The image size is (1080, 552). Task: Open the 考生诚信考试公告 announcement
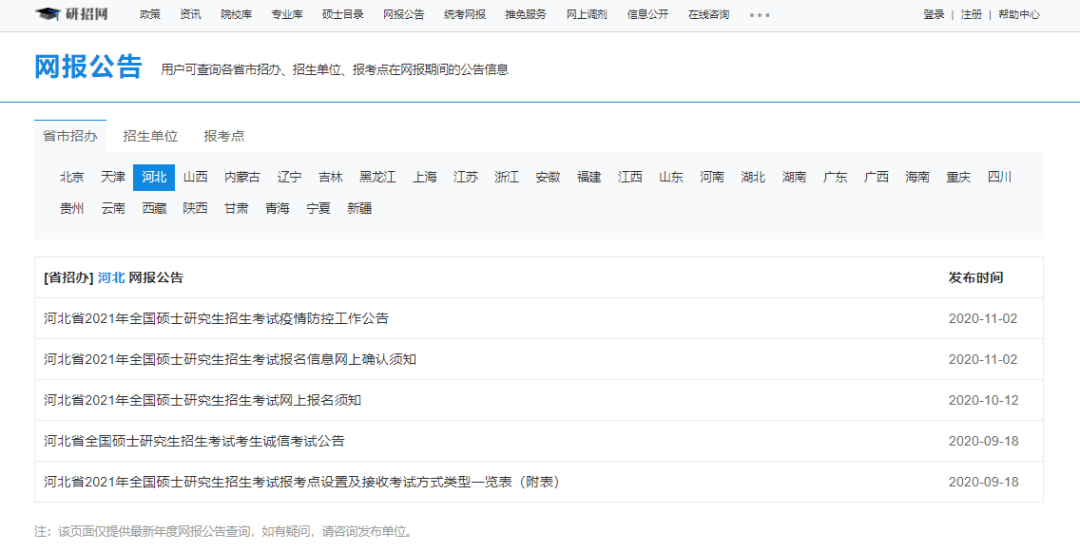click(x=194, y=441)
